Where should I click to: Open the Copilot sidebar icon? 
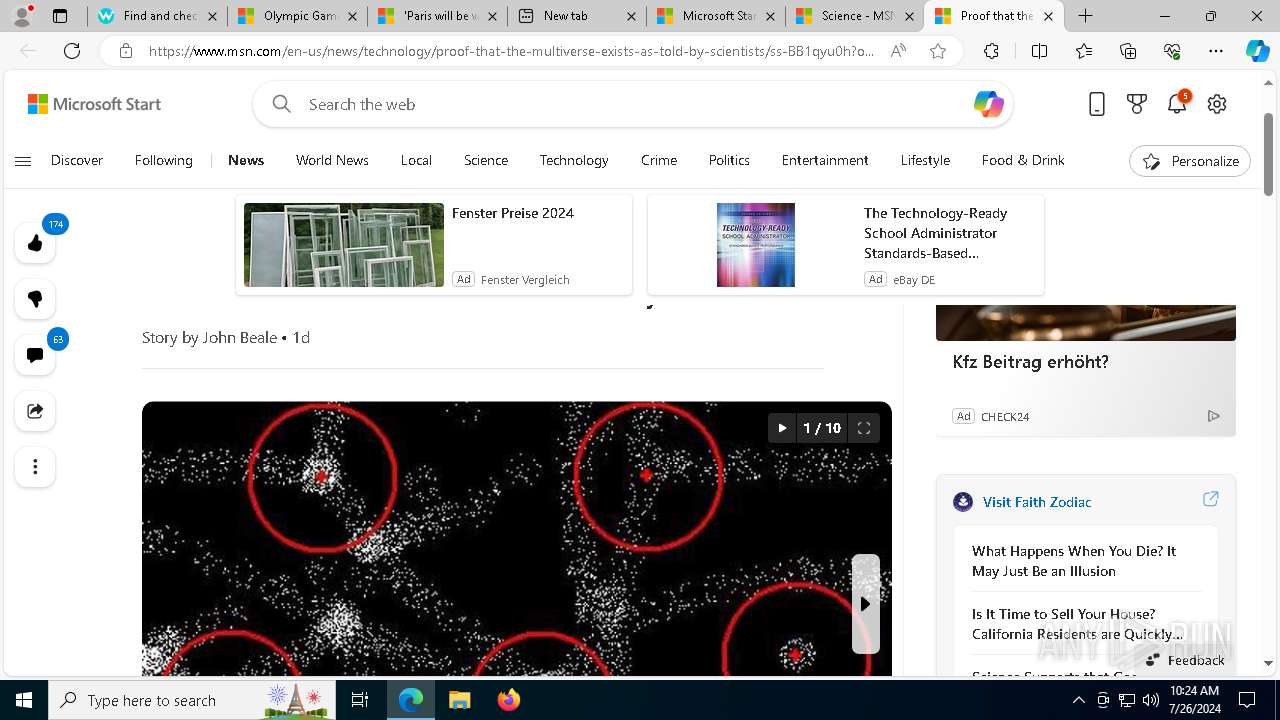[1258, 51]
